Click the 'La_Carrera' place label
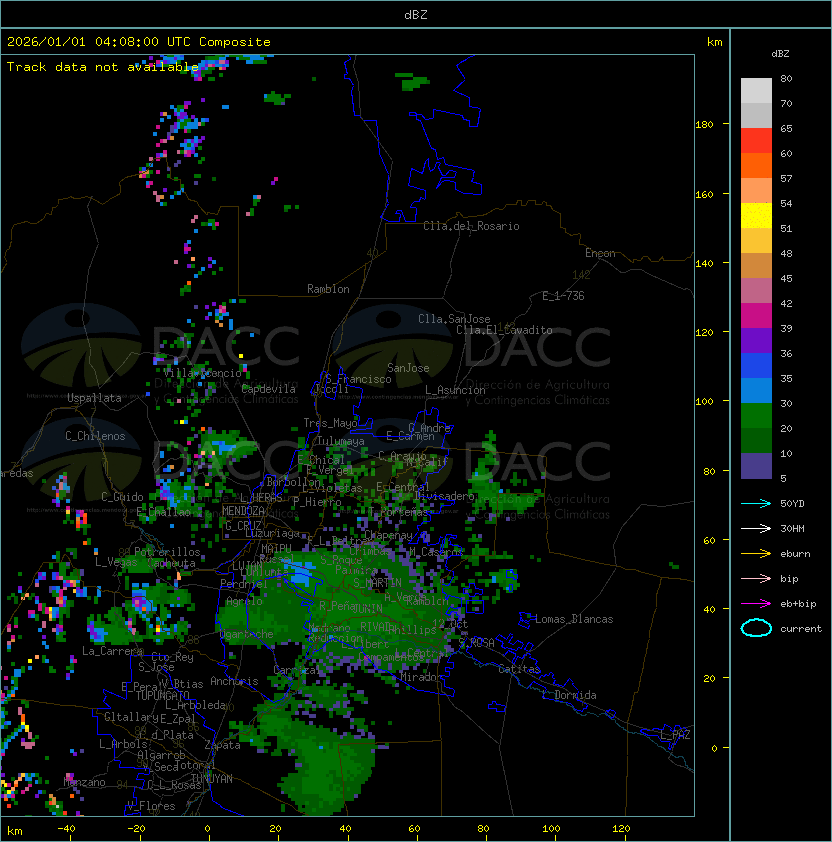832x842 pixels. click(x=112, y=651)
